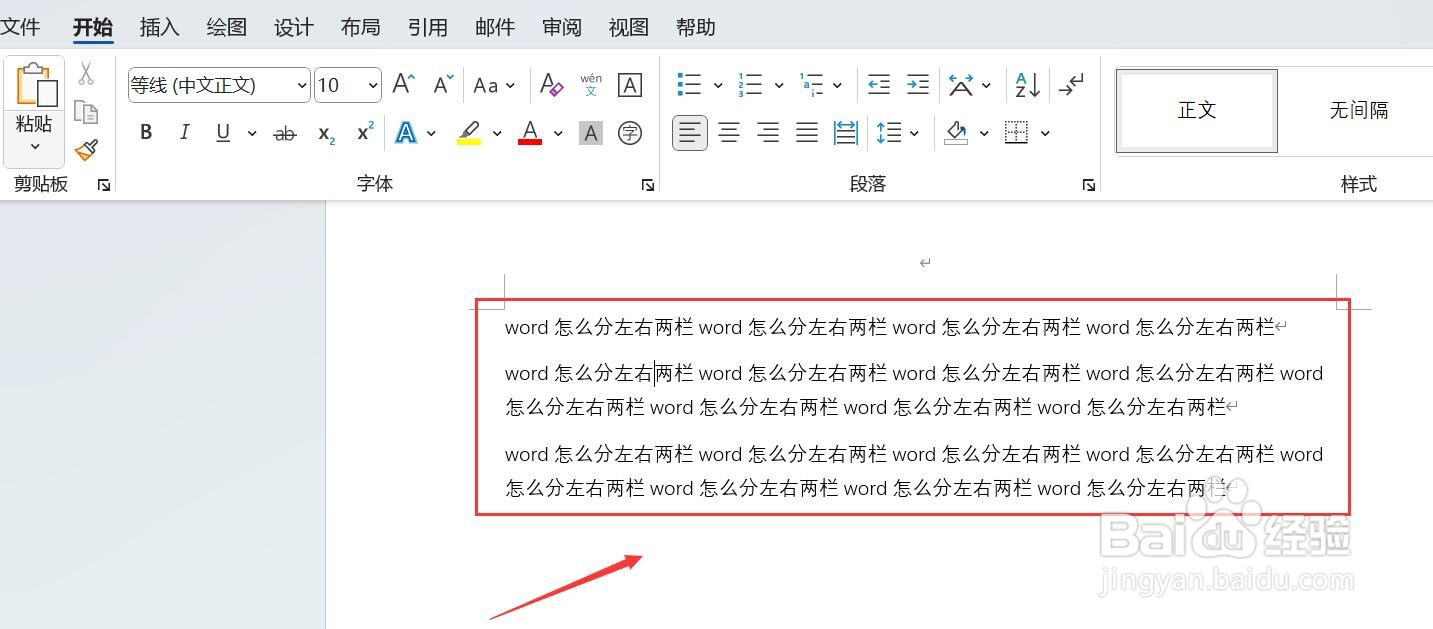The width and height of the screenshot is (1433, 629).
Task: Enable center paragraph alignment
Action: [x=729, y=132]
